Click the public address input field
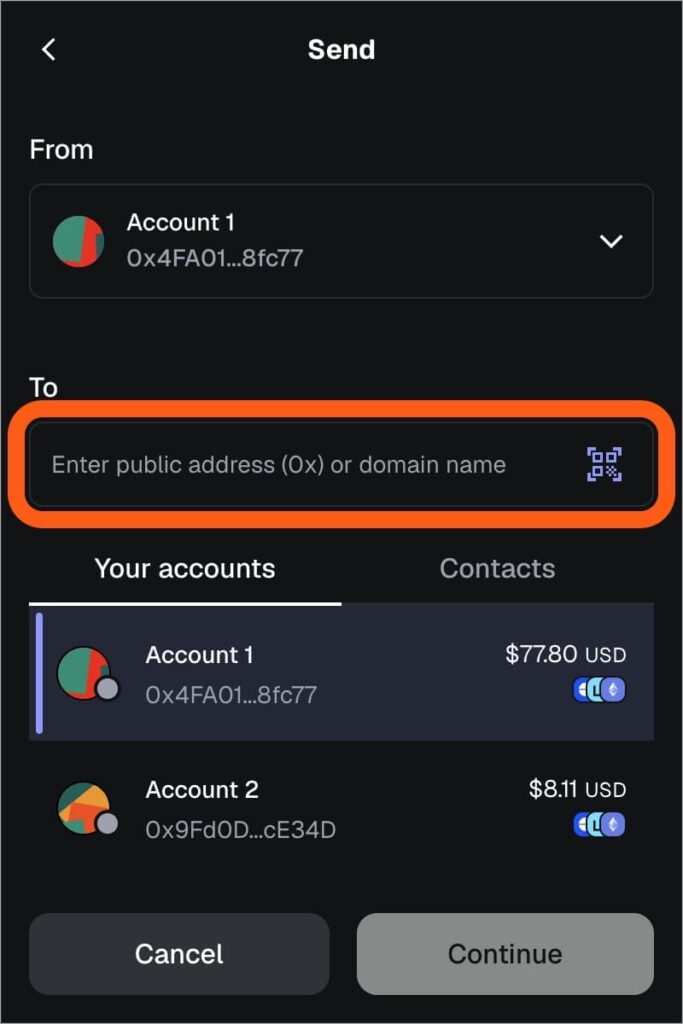 (300, 464)
